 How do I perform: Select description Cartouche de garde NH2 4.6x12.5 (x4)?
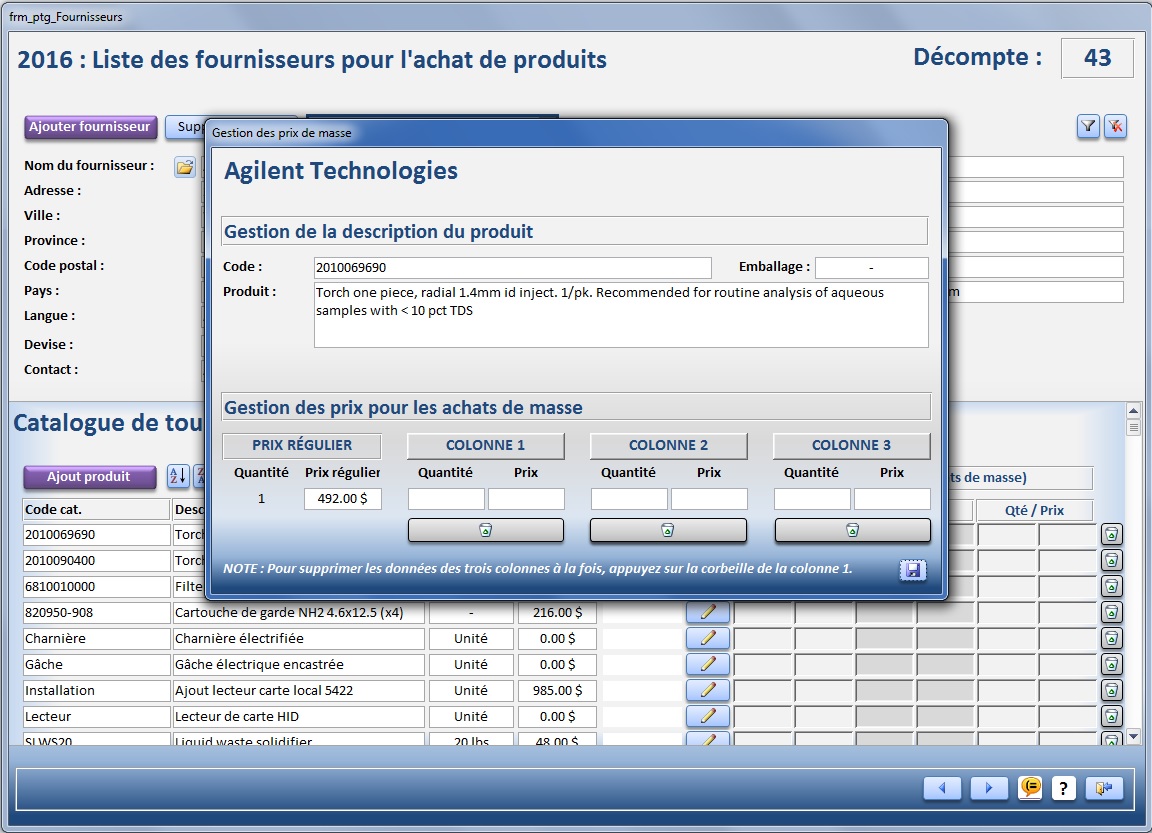[298, 613]
